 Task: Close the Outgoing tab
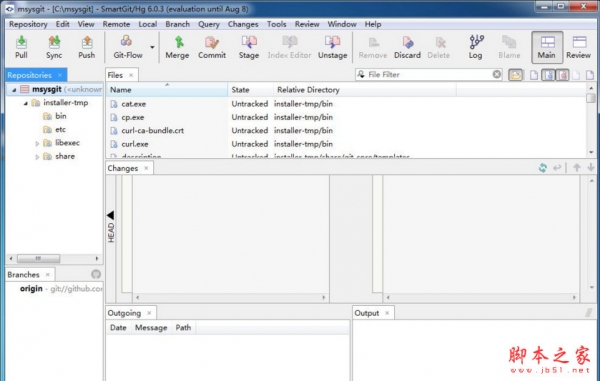click(x=149, y=313)
